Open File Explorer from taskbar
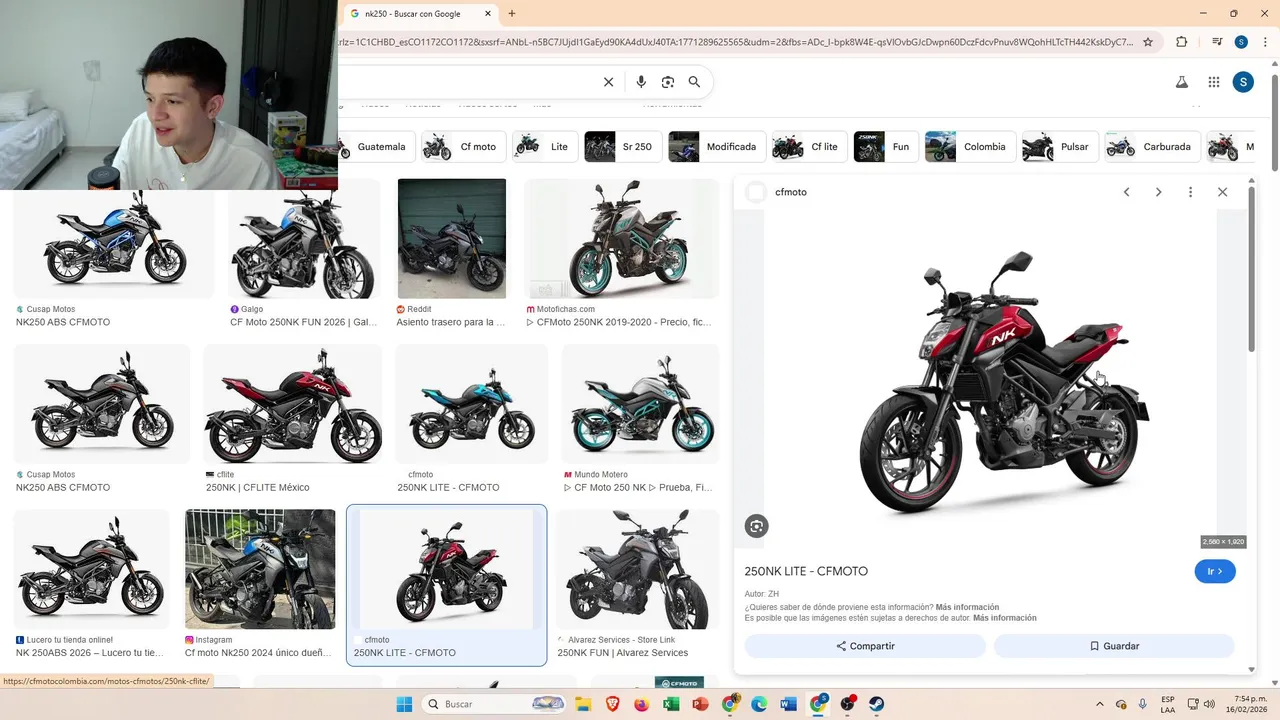Screen dimensions: 1280x720 pos(583,704)
